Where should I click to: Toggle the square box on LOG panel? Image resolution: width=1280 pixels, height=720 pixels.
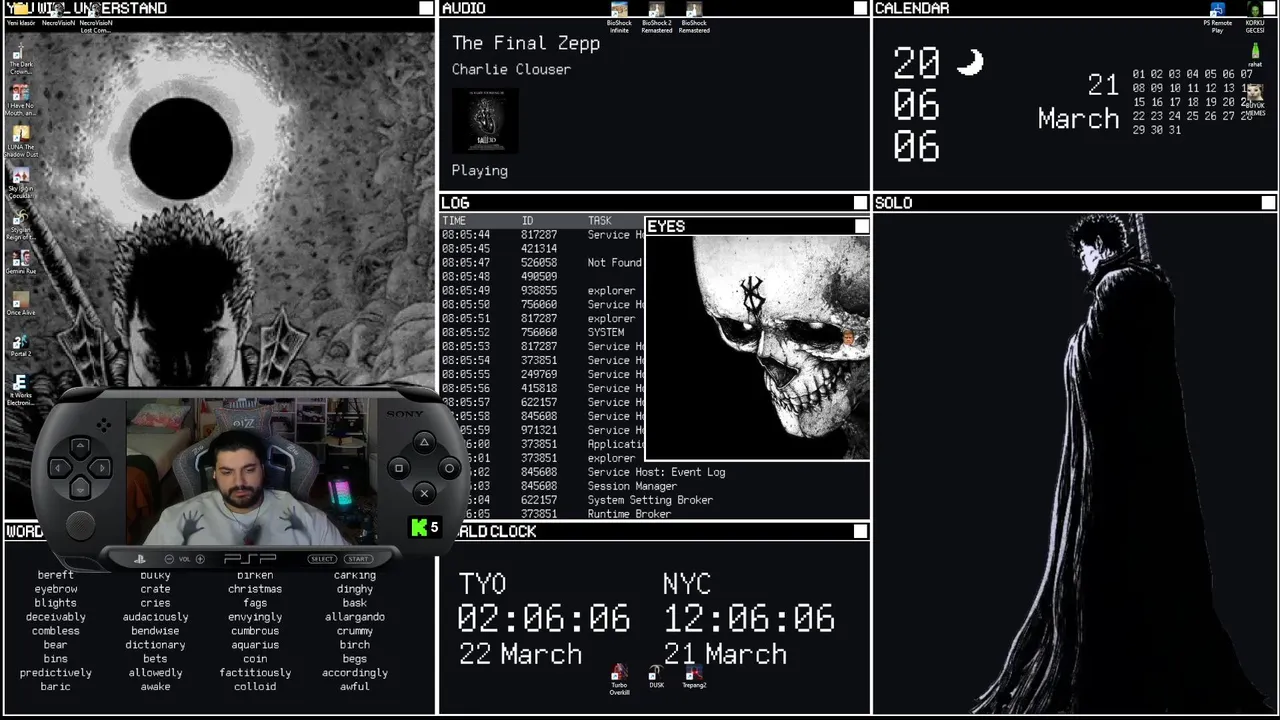click(860, 203)
